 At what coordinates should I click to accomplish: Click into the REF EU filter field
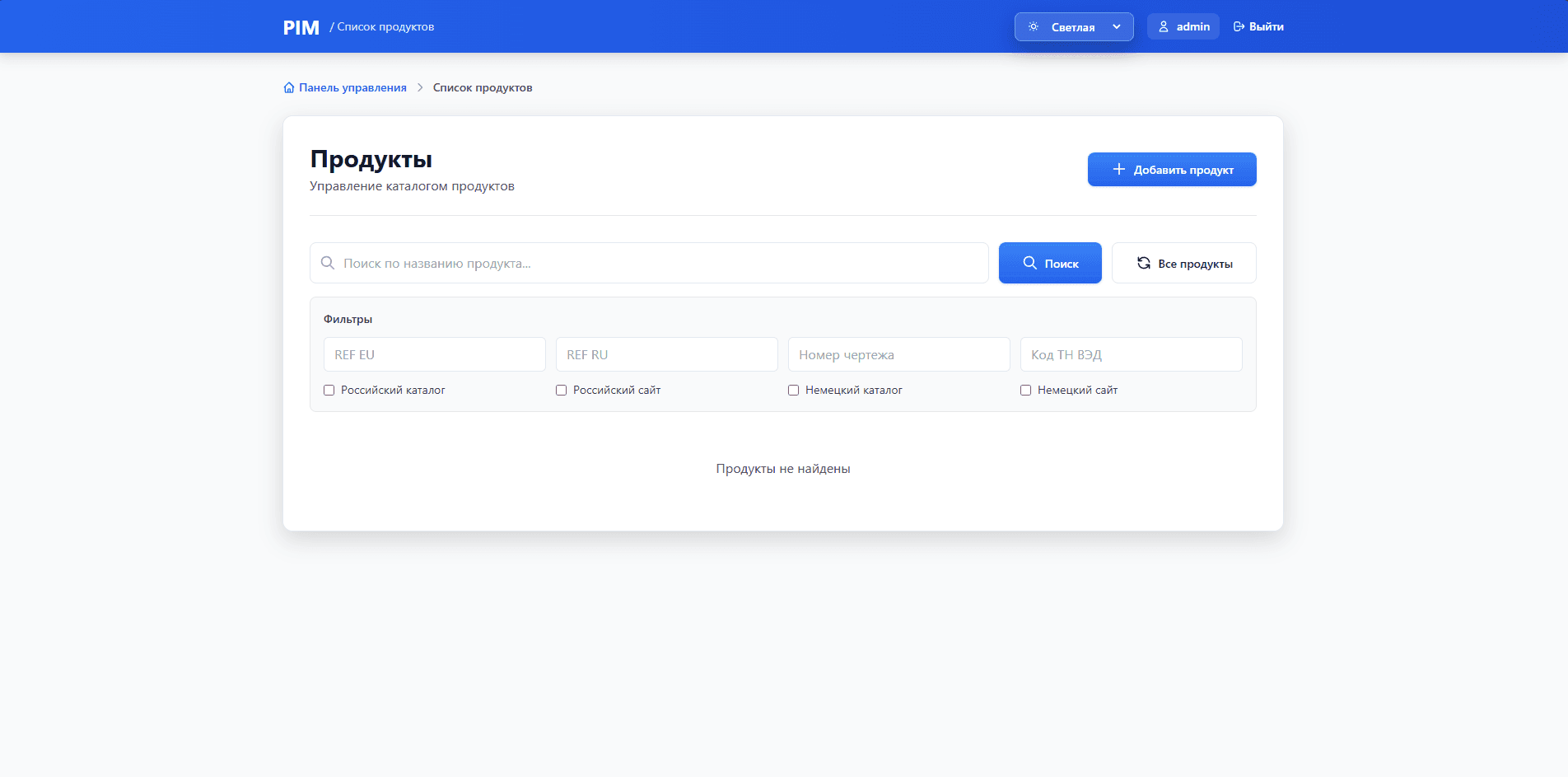click(x=435, y=355)
